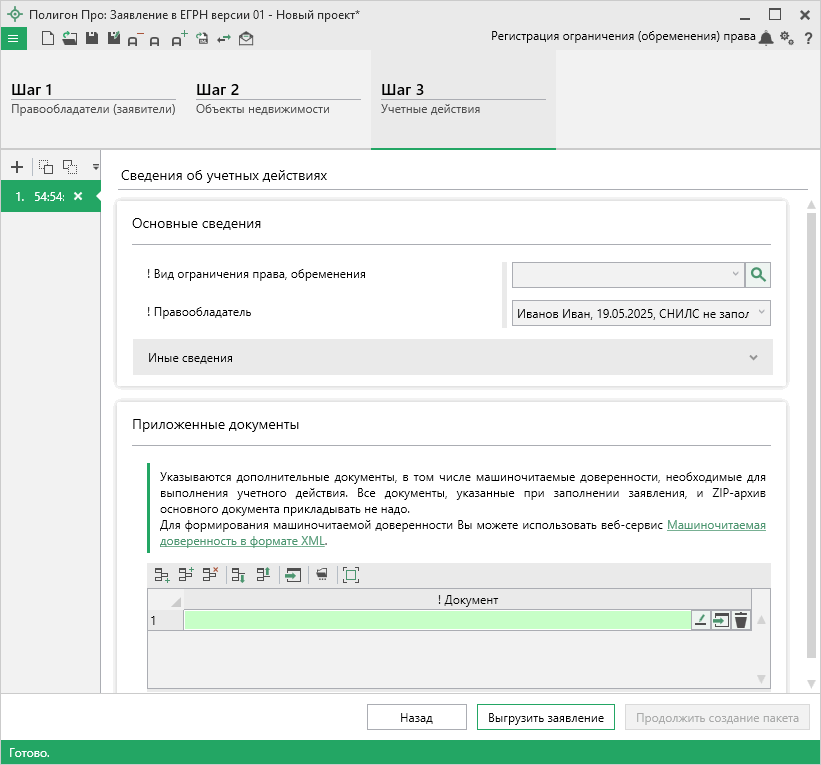This screenshot has height=765, width=821.
Task: Add new item with plus icon in sidebar
Action: click(16, 166)
